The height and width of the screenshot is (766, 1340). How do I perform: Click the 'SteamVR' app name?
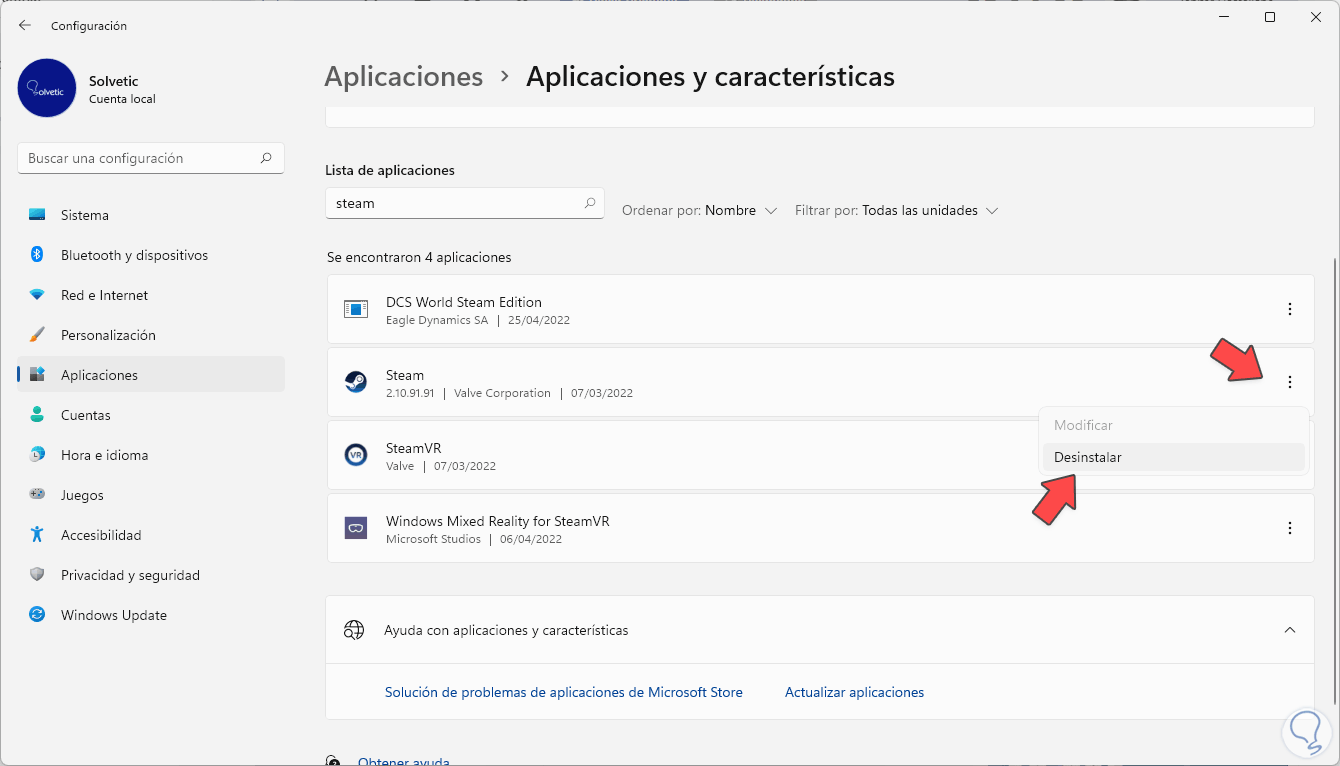414,448
